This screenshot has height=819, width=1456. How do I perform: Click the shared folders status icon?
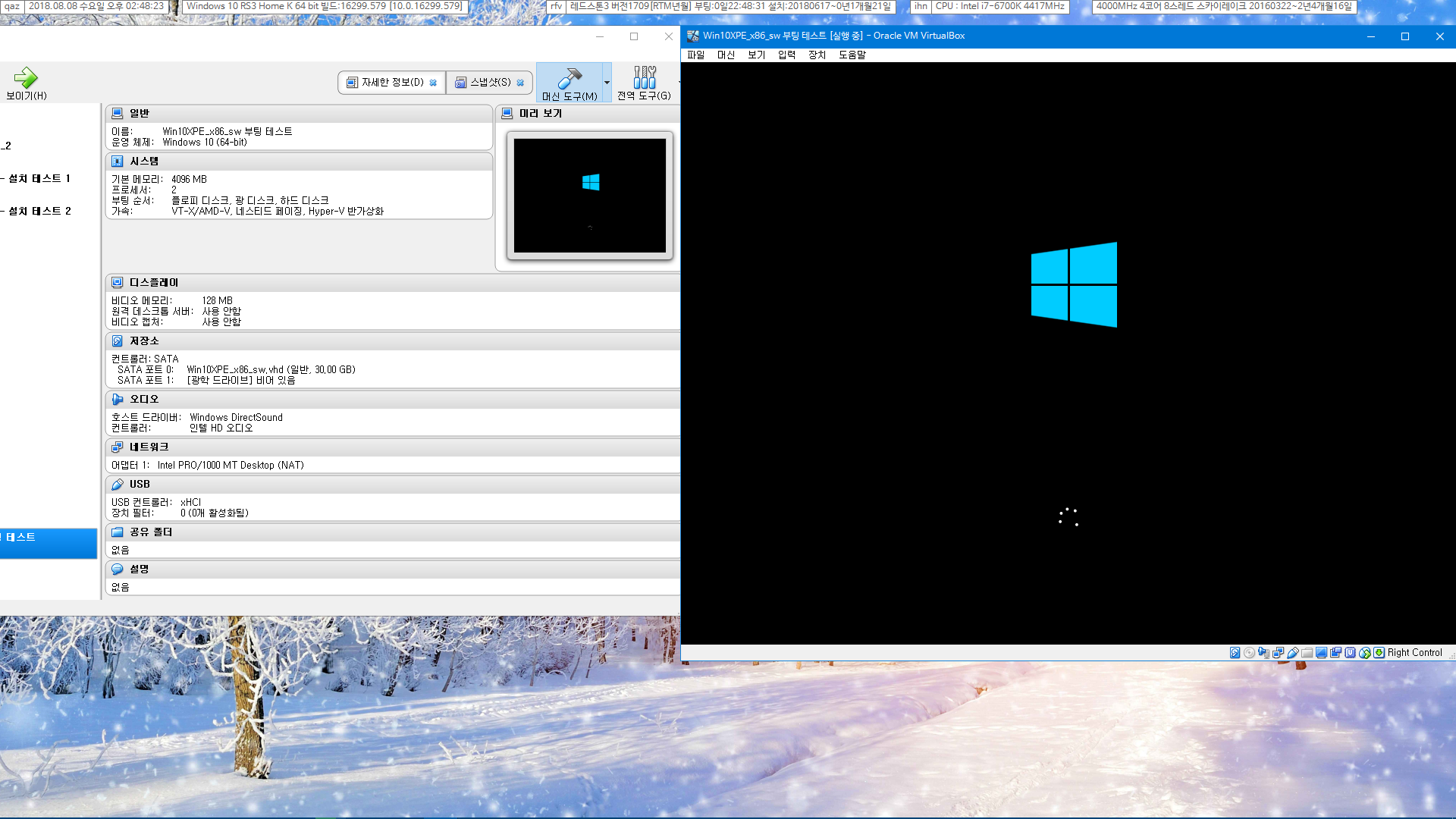click(1307, 652)
